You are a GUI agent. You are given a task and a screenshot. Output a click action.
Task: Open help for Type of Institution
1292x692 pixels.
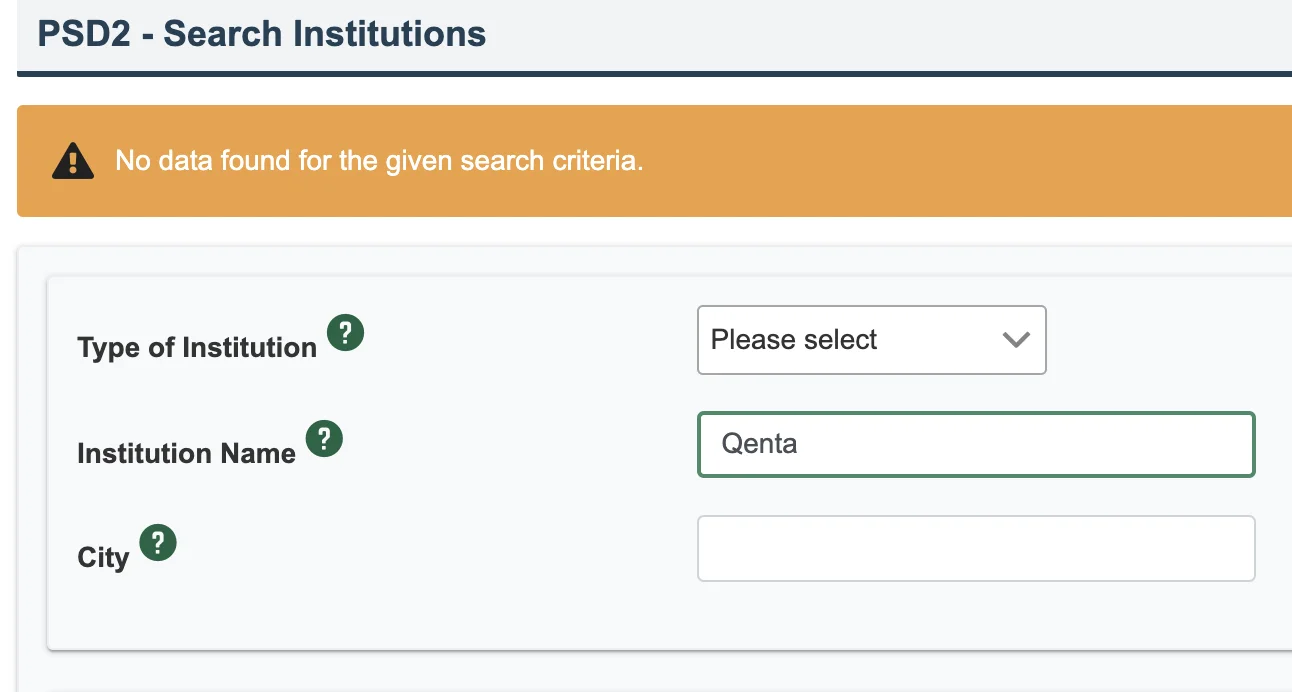click(x=346, y=332)
